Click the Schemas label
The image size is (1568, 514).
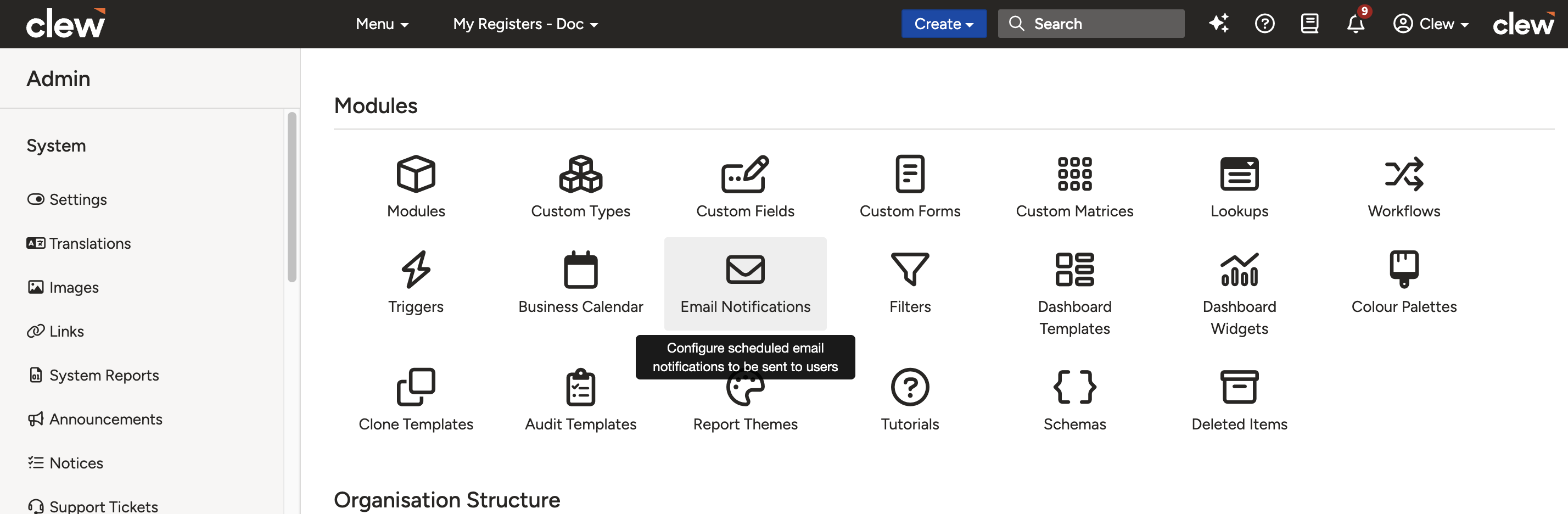1074,424
